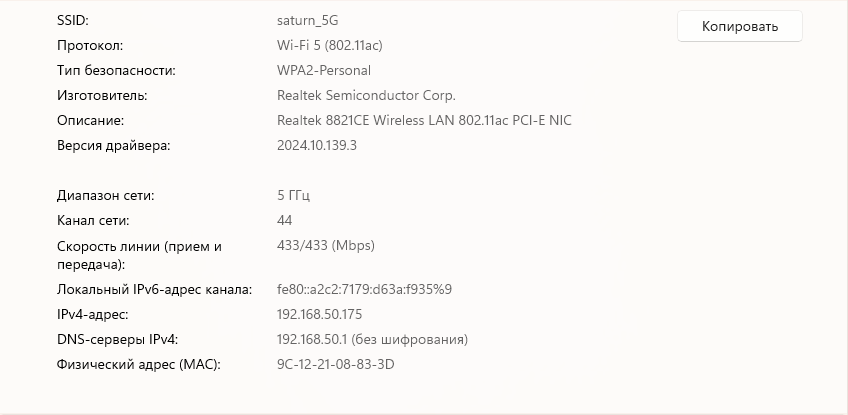Click the SSID value saturn_5G
Viewport: 848px width, 415px height.
(314, 21)
